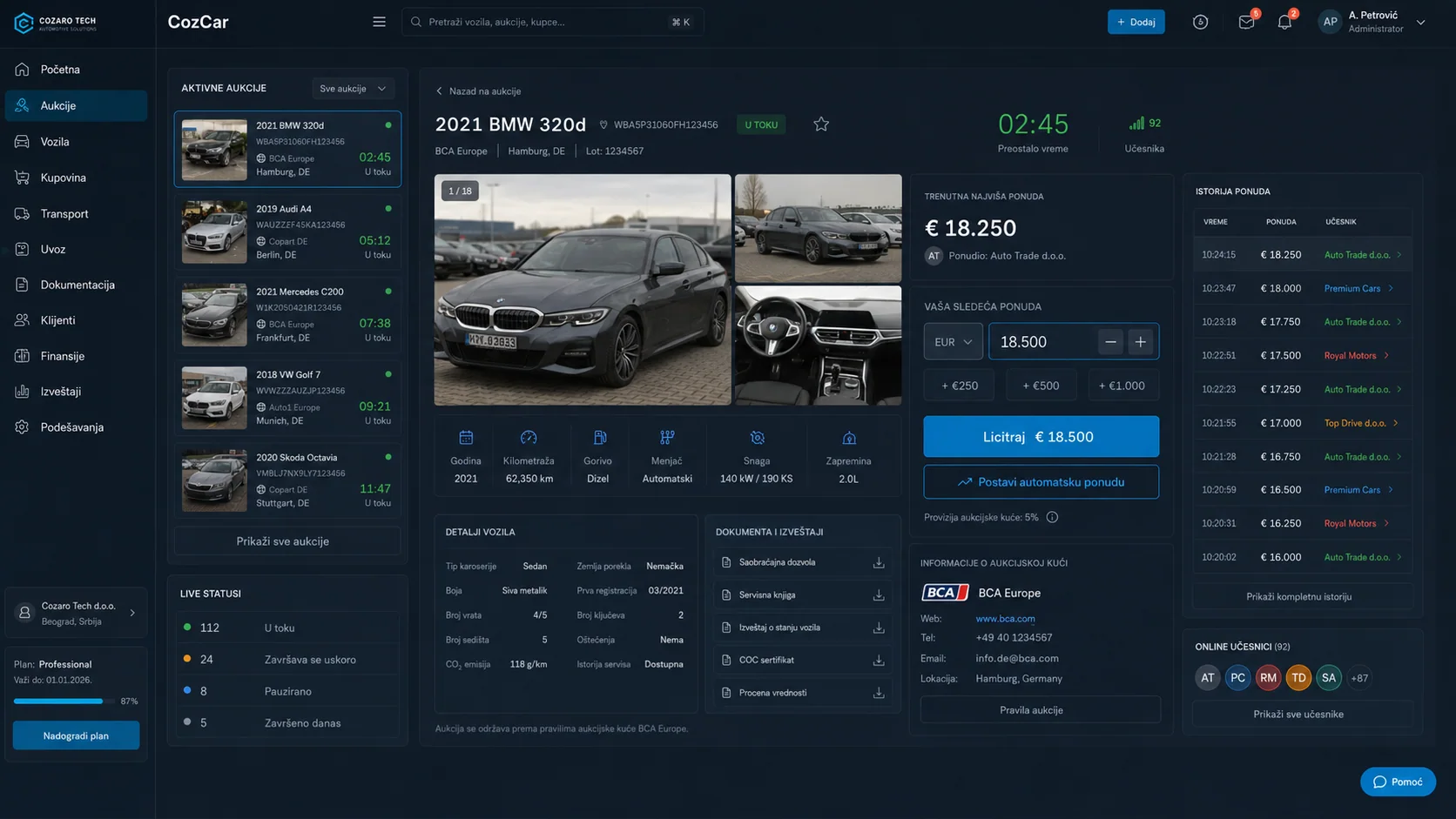The height and width of the screenshot is (819, 1456).
Task: Click the AP user avatar
Action: point(1330,22)
